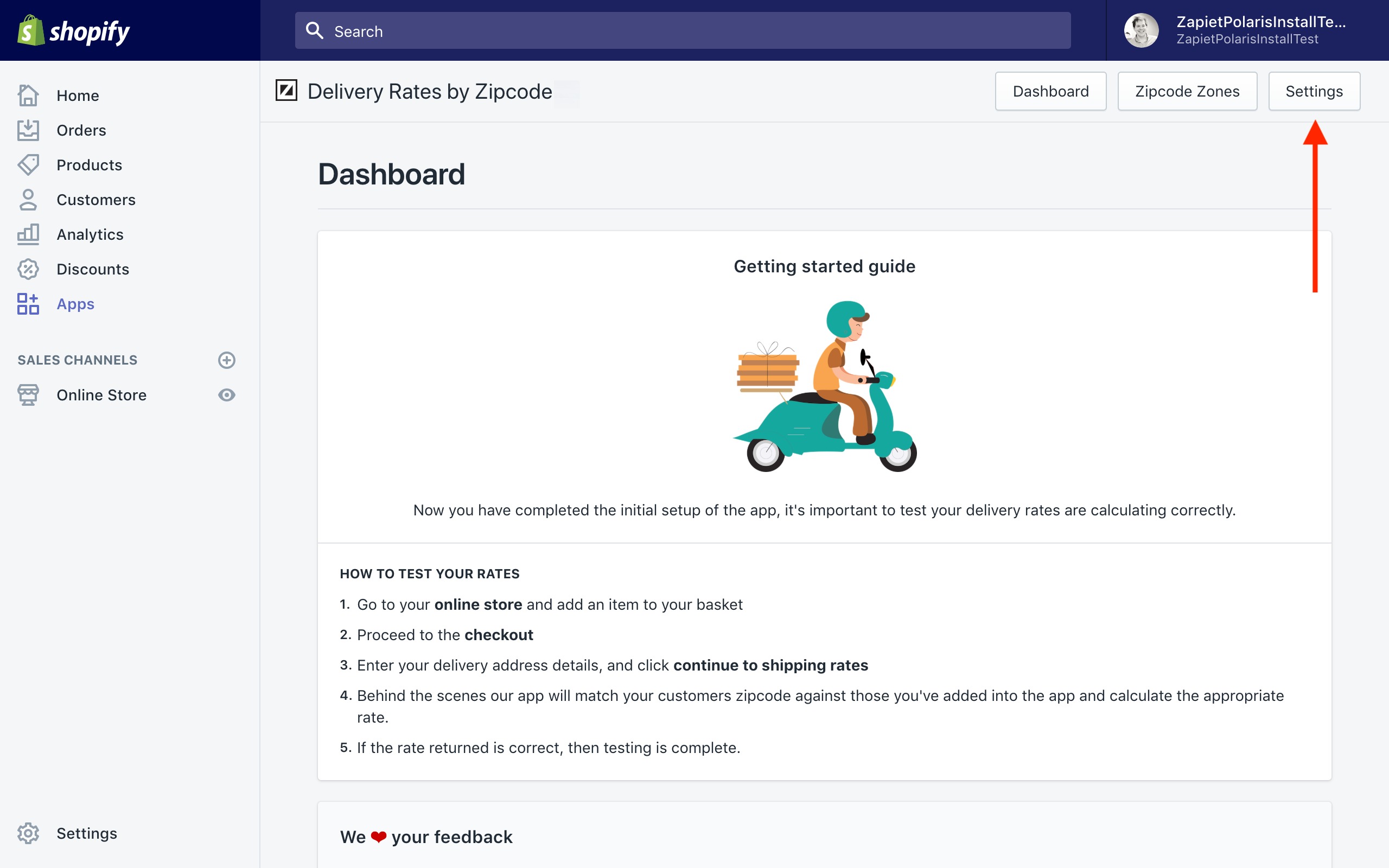The image size is (1389, 868).
Task: Click the search magnifier icon
Action: pos(315,30)
